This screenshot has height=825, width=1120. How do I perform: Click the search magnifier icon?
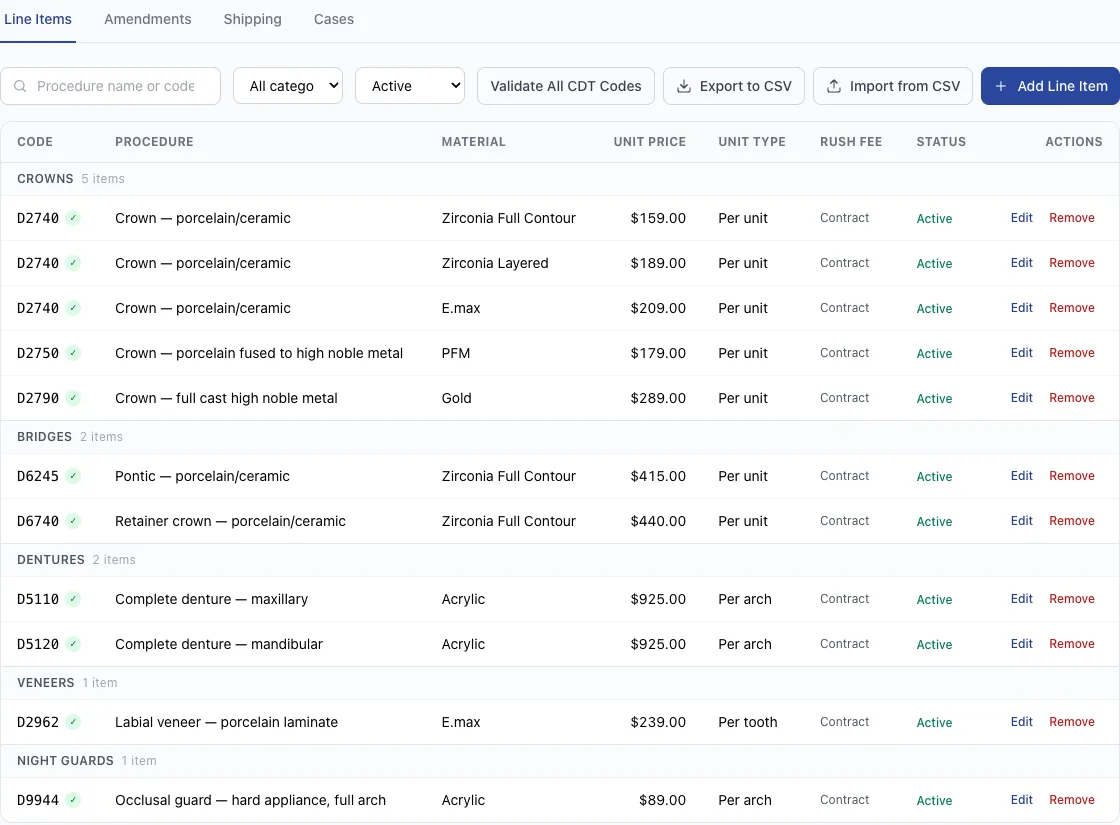pos(20,86)
